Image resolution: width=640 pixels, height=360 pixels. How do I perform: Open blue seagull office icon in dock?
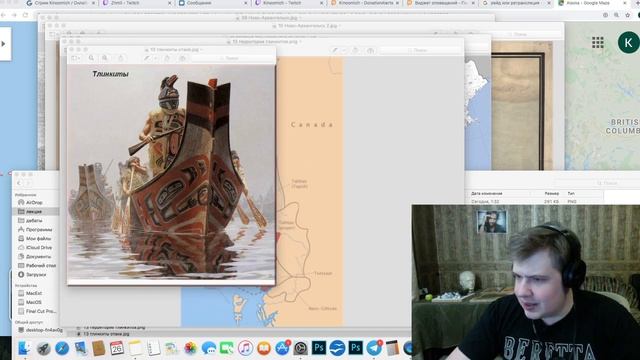(x=337, y=348)
